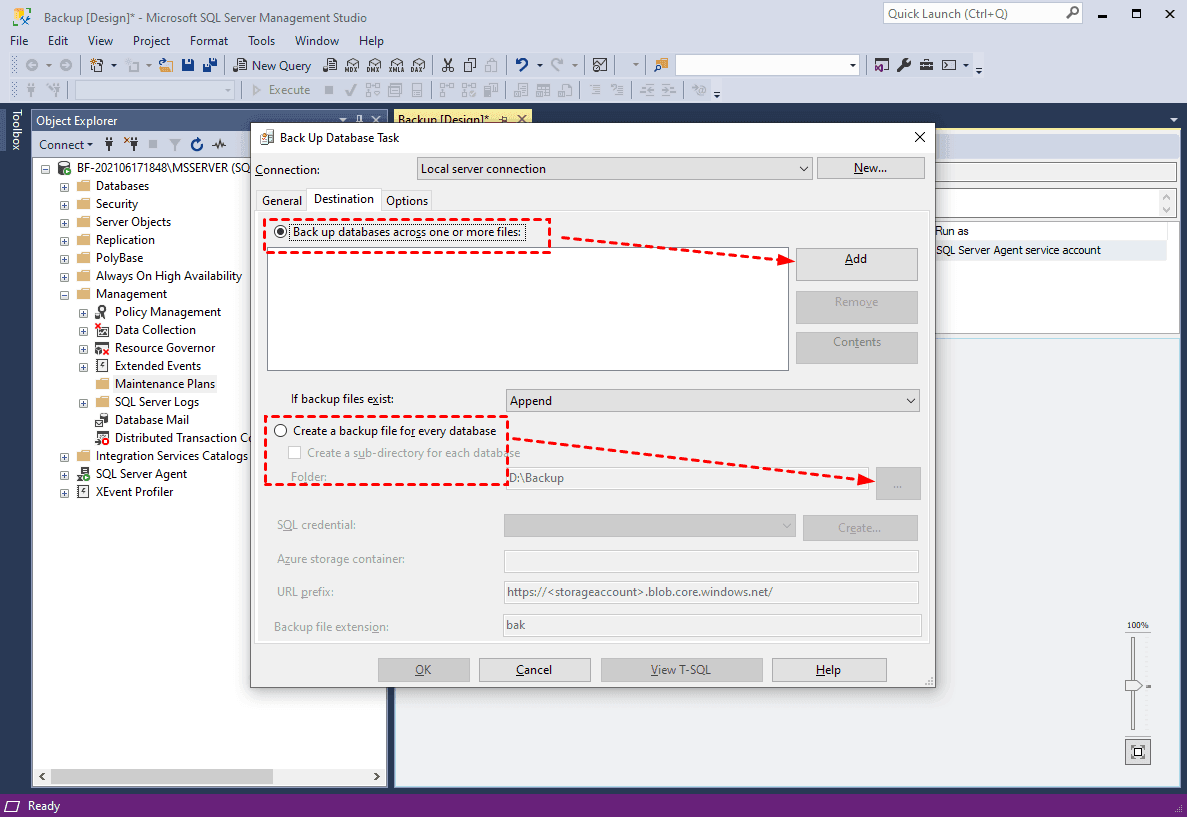The image size is (1187, 817).
Task: Click the folder browse '...' button
Action: 898,483
